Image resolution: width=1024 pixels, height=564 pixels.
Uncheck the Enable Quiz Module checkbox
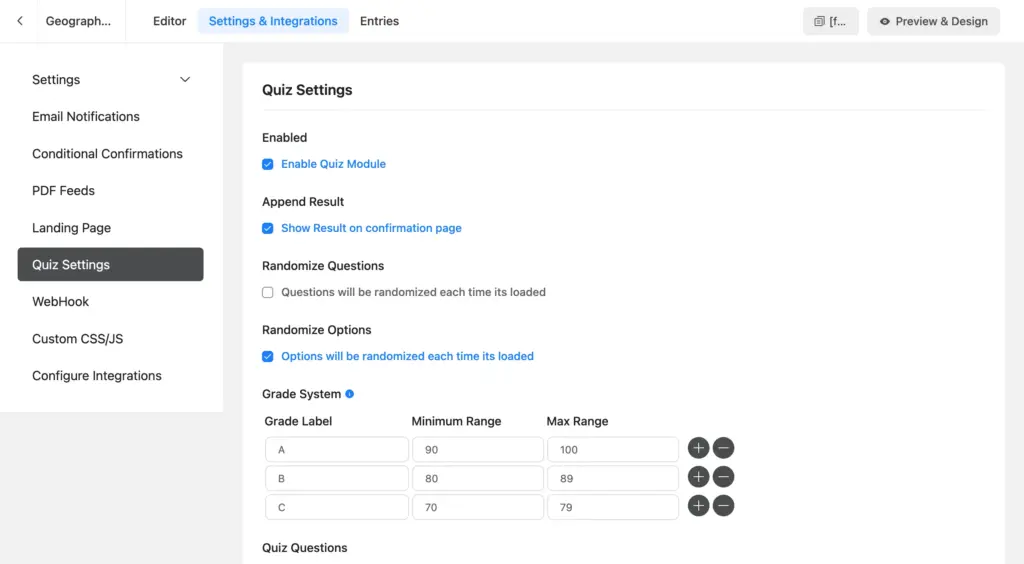[268, 164]
